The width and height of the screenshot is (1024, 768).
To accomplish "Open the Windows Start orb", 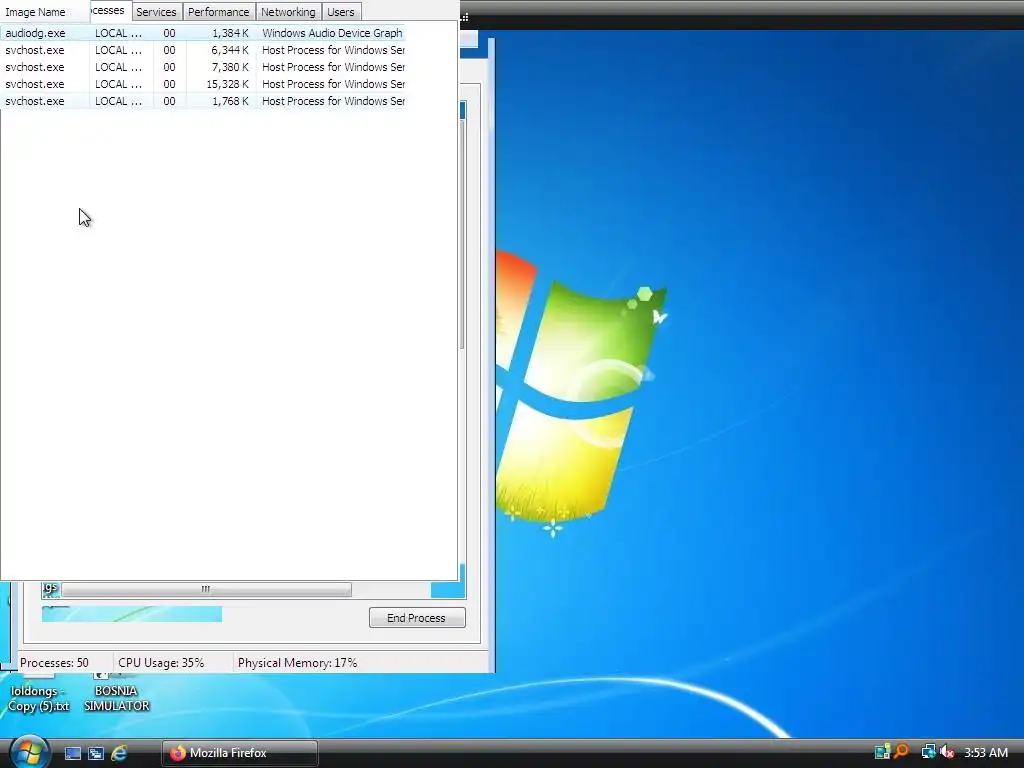I will point(29,752).
